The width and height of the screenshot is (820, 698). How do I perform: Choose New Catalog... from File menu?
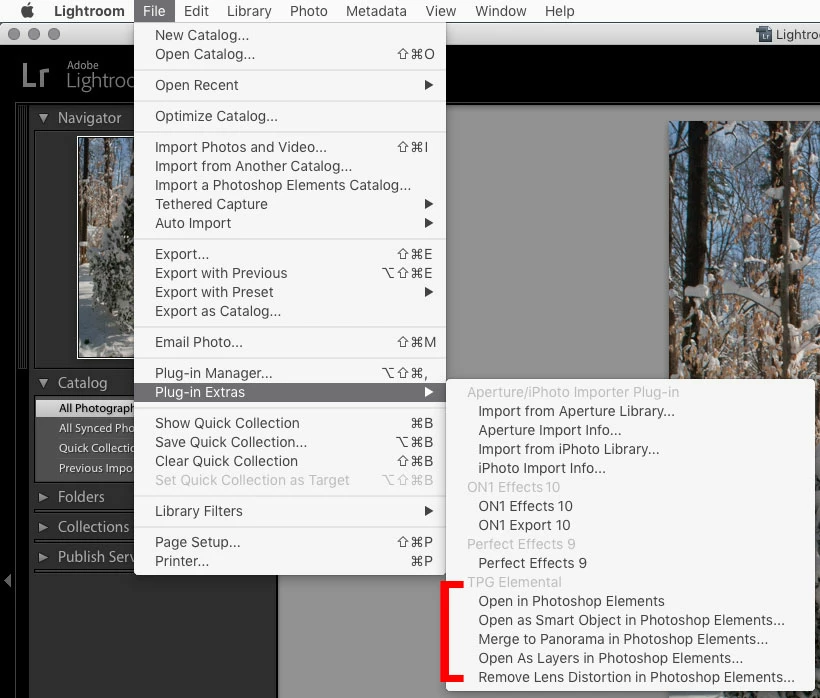[290, 35]
